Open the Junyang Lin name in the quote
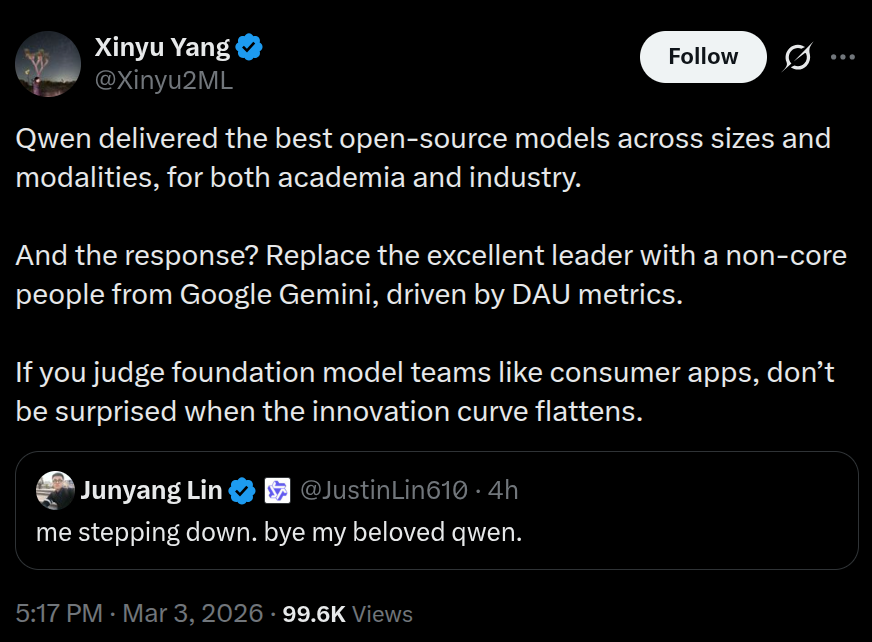This screenshot has height=642, width=872. click(150, 490)
